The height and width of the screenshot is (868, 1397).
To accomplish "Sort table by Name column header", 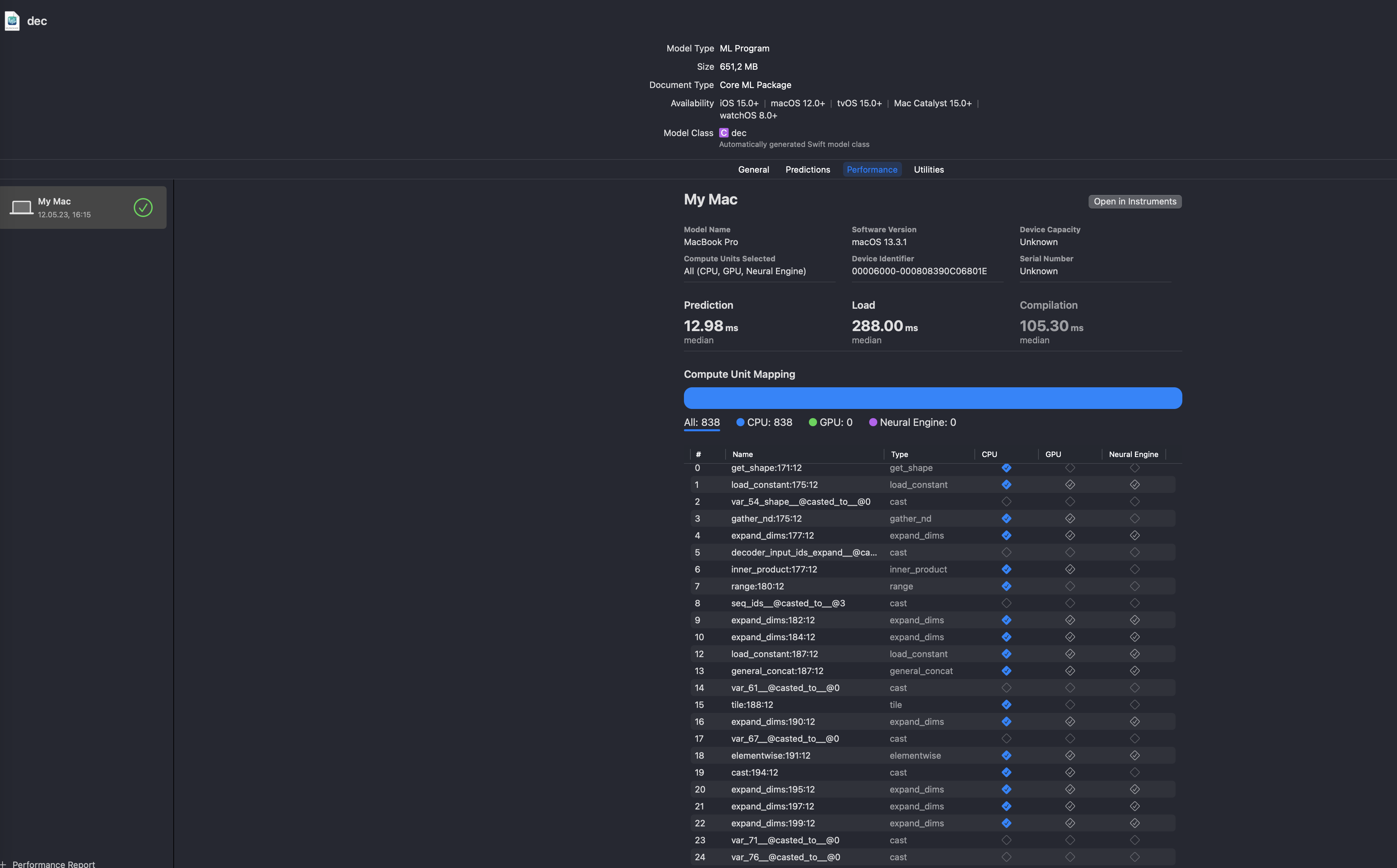I will pos(743,454).
